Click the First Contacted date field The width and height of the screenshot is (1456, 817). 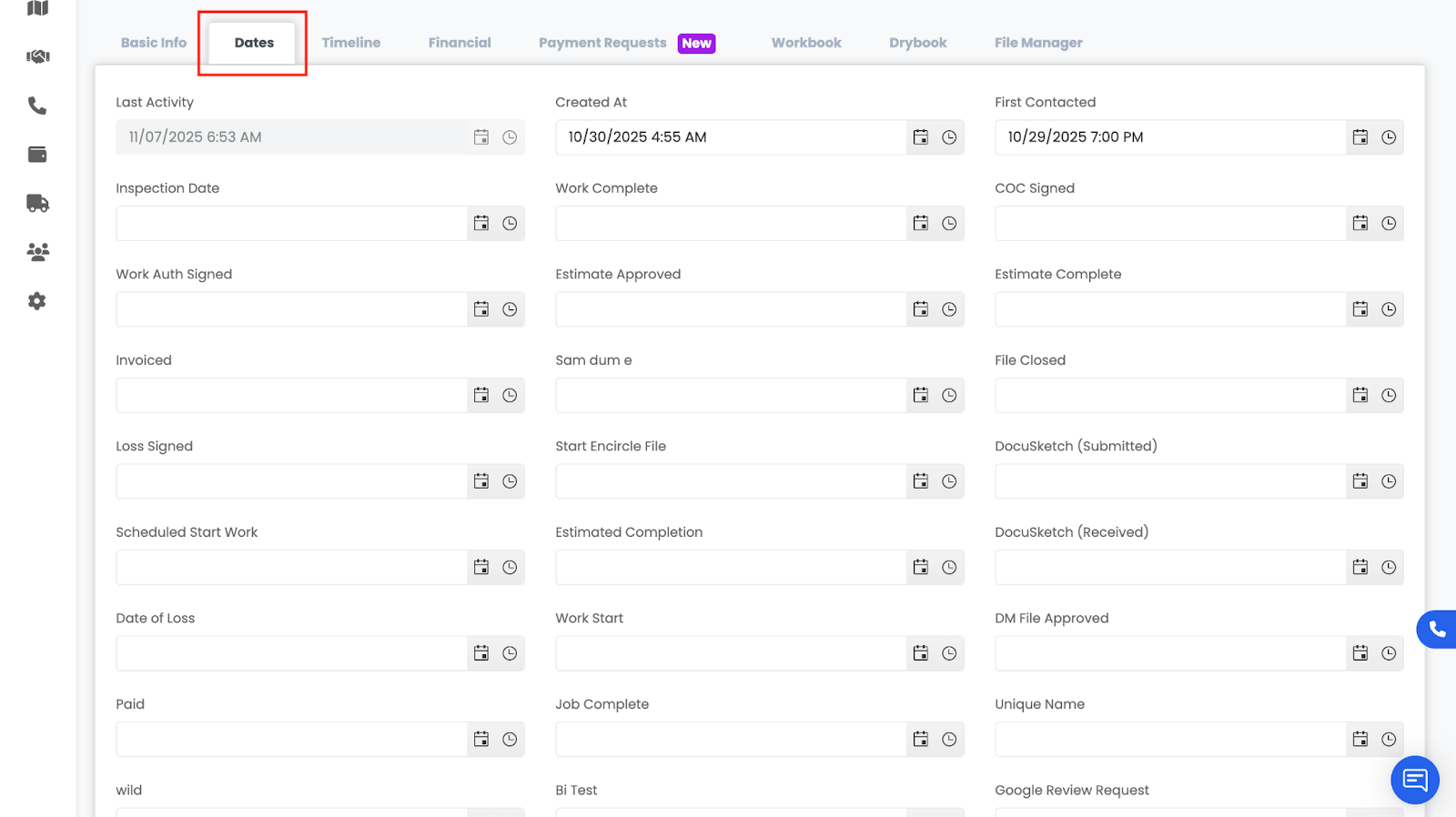[x=1170, y=137]
